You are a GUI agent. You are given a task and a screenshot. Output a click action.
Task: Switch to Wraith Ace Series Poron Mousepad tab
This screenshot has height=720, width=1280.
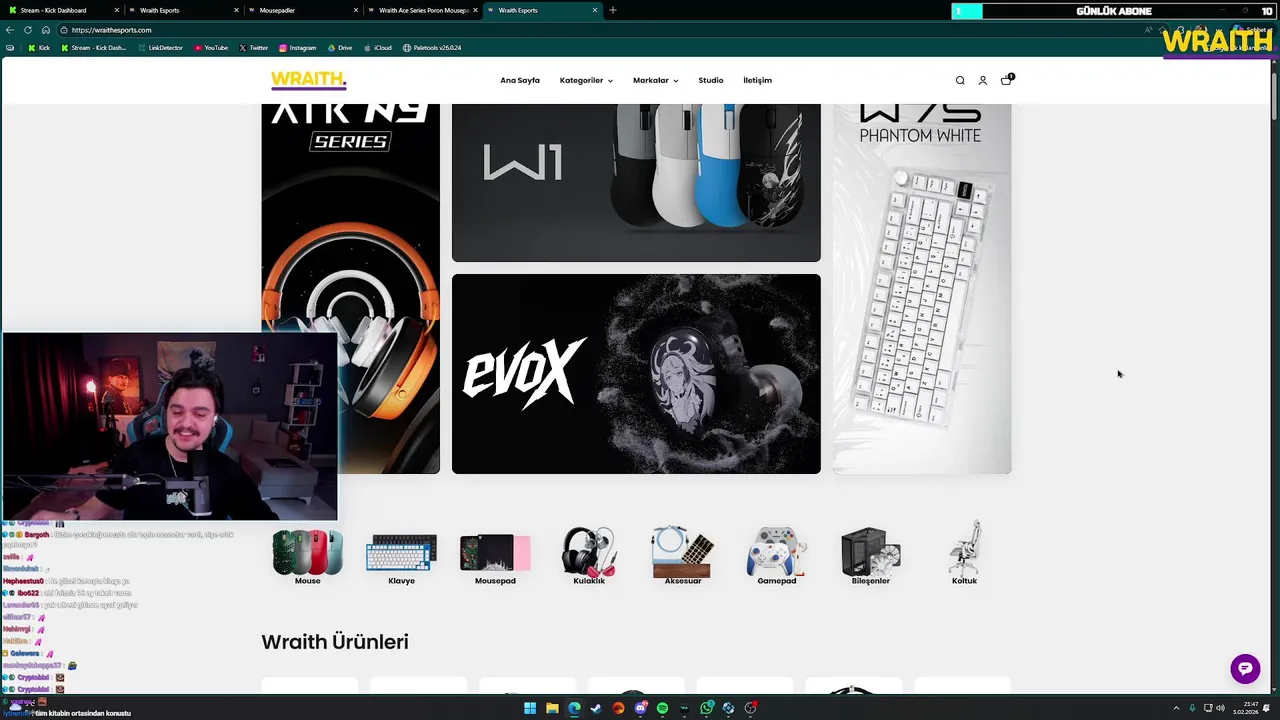coord(420,10)
